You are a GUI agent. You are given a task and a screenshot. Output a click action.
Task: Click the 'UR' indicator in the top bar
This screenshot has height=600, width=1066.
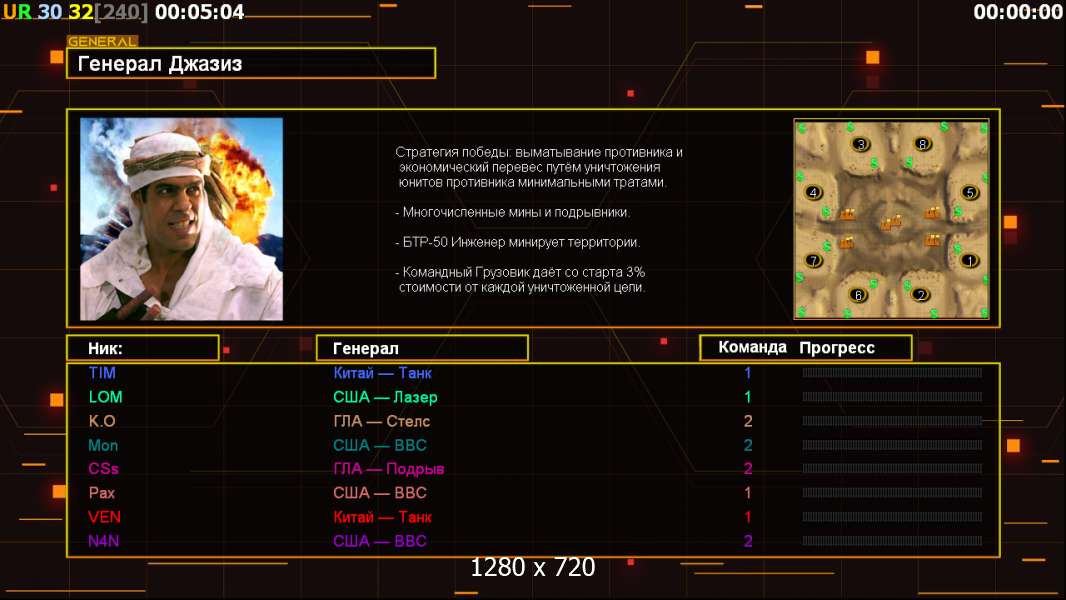click(17, 12)
